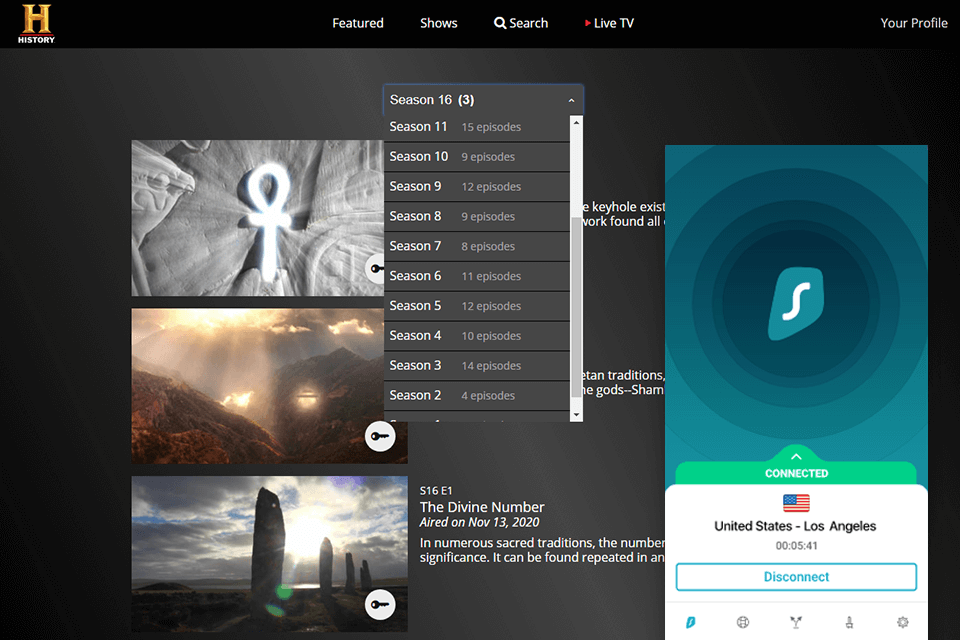960x640 pixels.
Task: Click the Search magnifier link
Action: pyautogui.click(x=521, y=23)
